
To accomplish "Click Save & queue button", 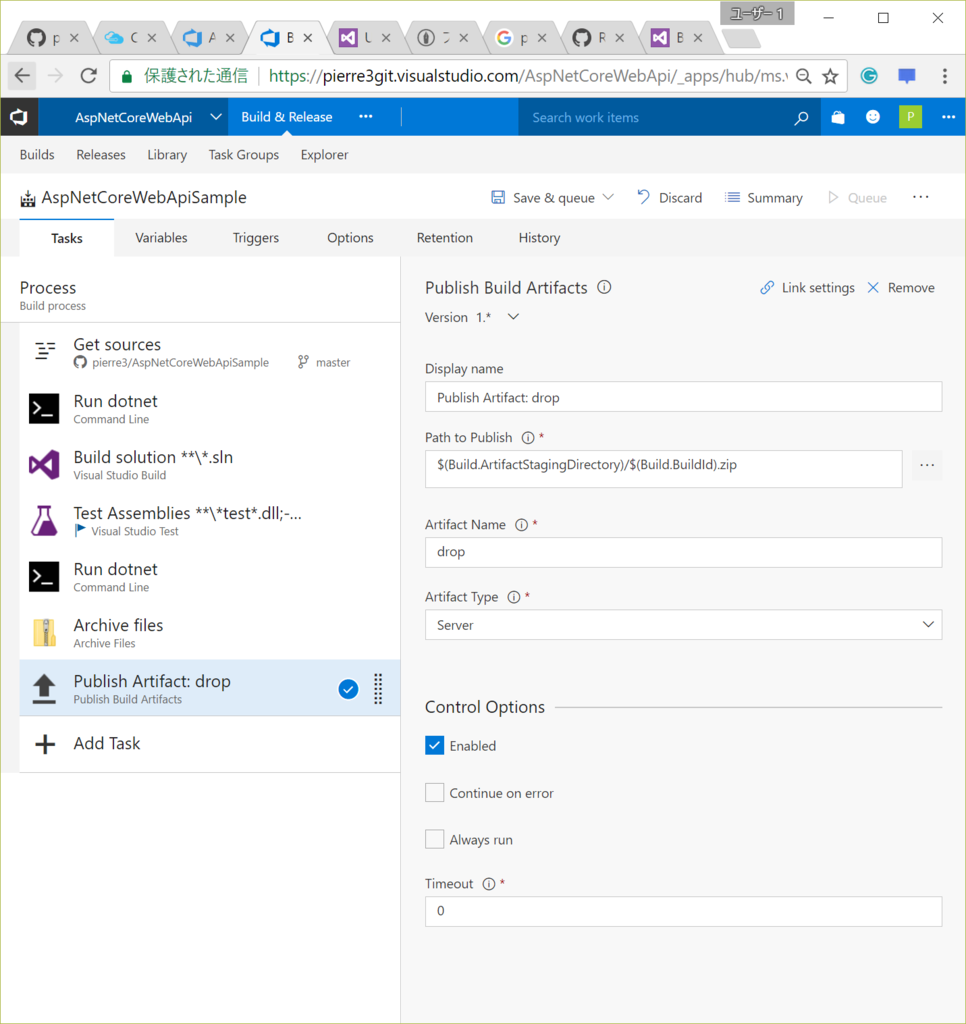I will [x=544, y=197].
